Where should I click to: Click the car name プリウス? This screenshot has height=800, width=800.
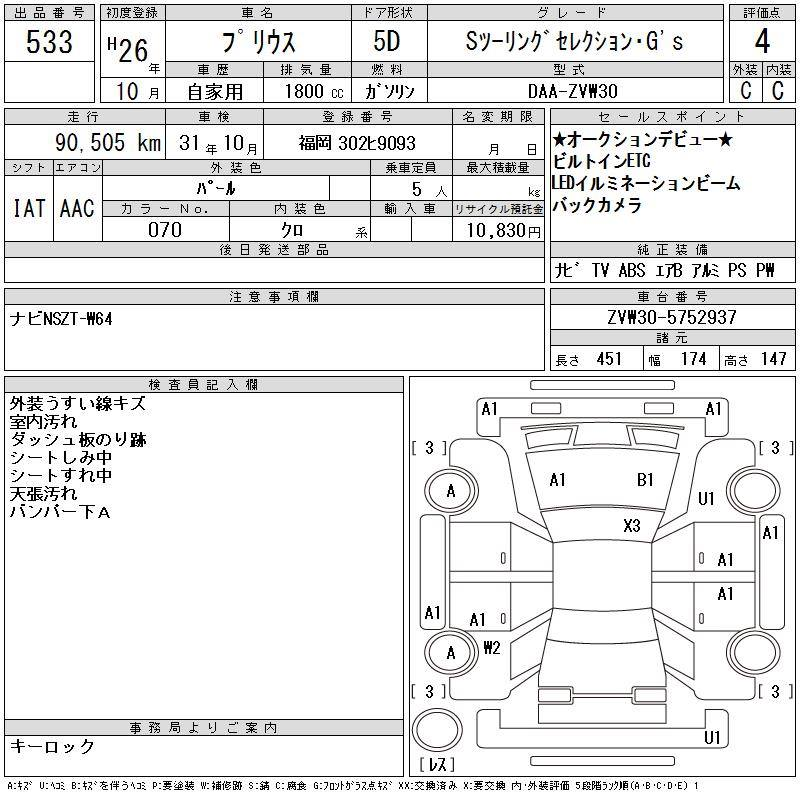coord(258,42)
